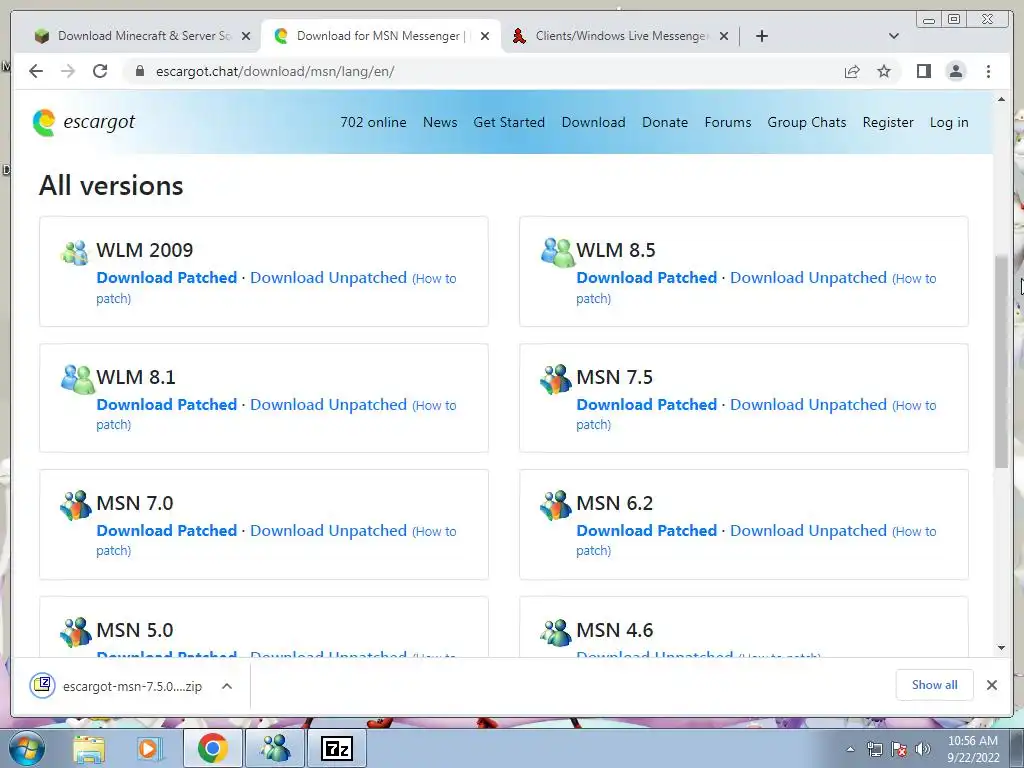
Task: Click the page vertical scrollbar thumb
Action: click(x=1002, y=361)
